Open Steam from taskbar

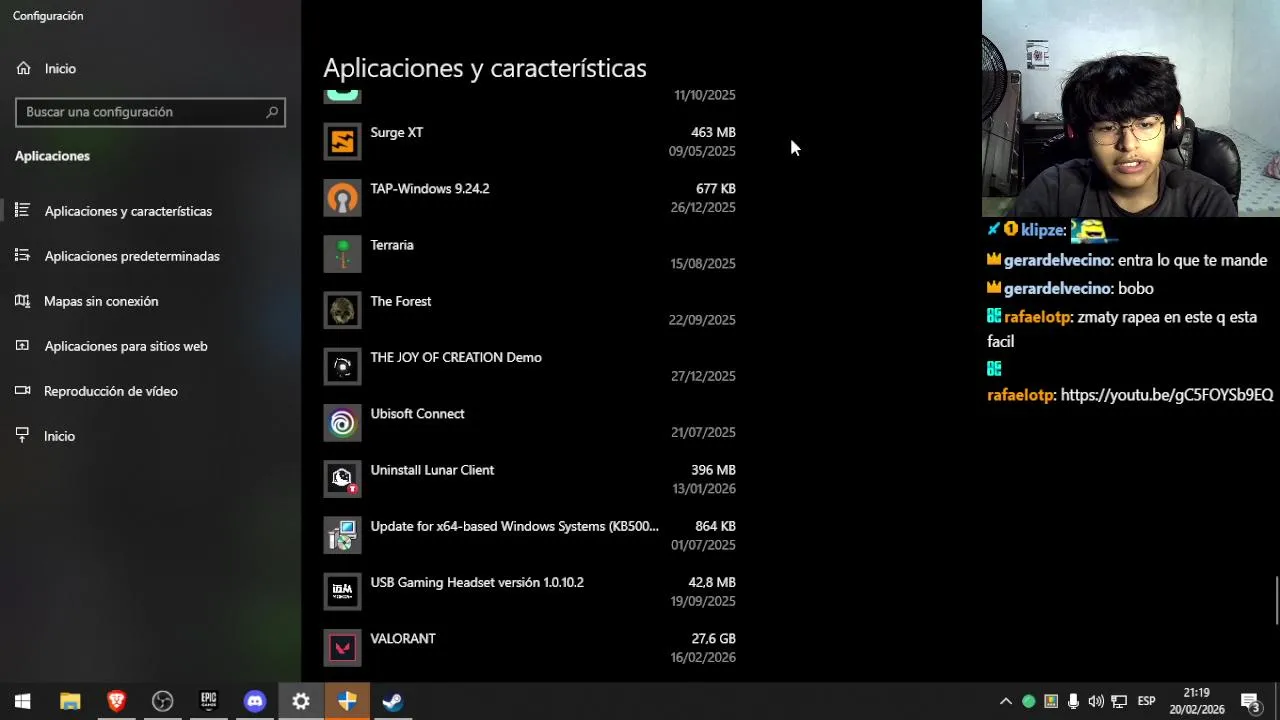393,701
